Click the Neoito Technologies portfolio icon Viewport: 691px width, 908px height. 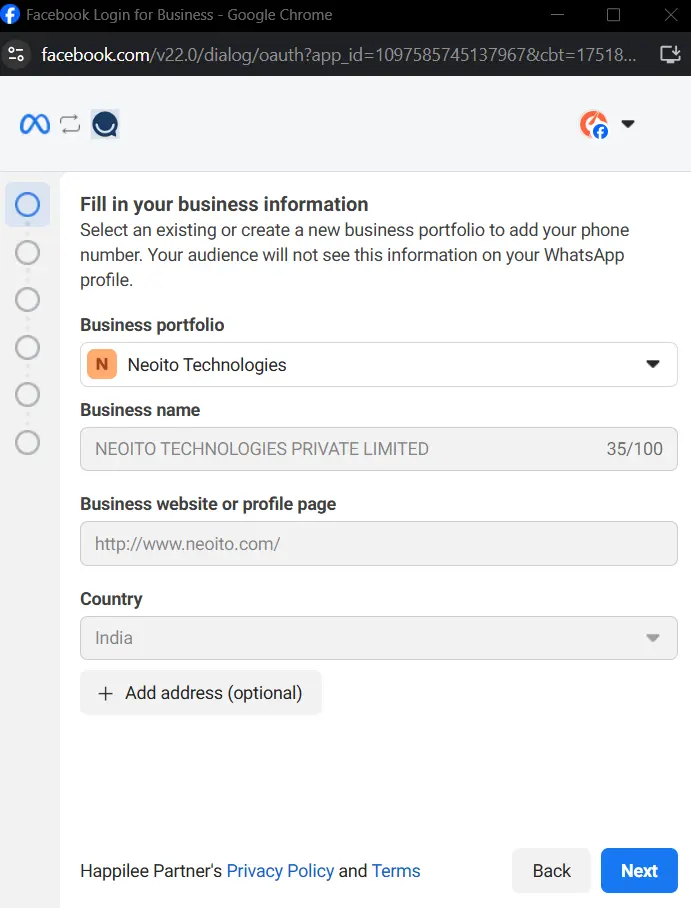tap(100, 364)
